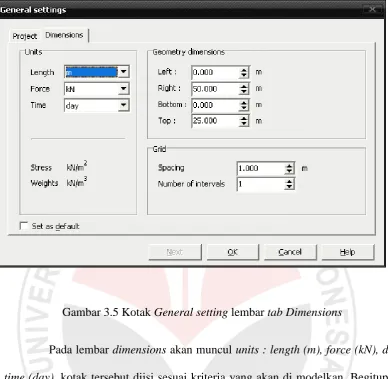Click the Top value spinner arrows

tap(244, 121)
